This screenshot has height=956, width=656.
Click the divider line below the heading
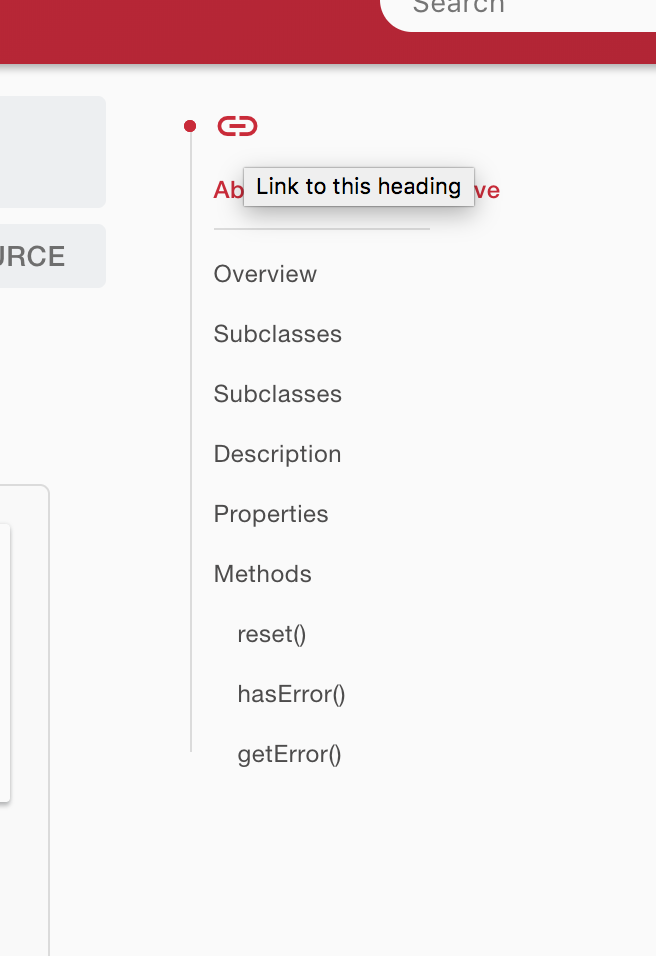(x=320, y=232)
